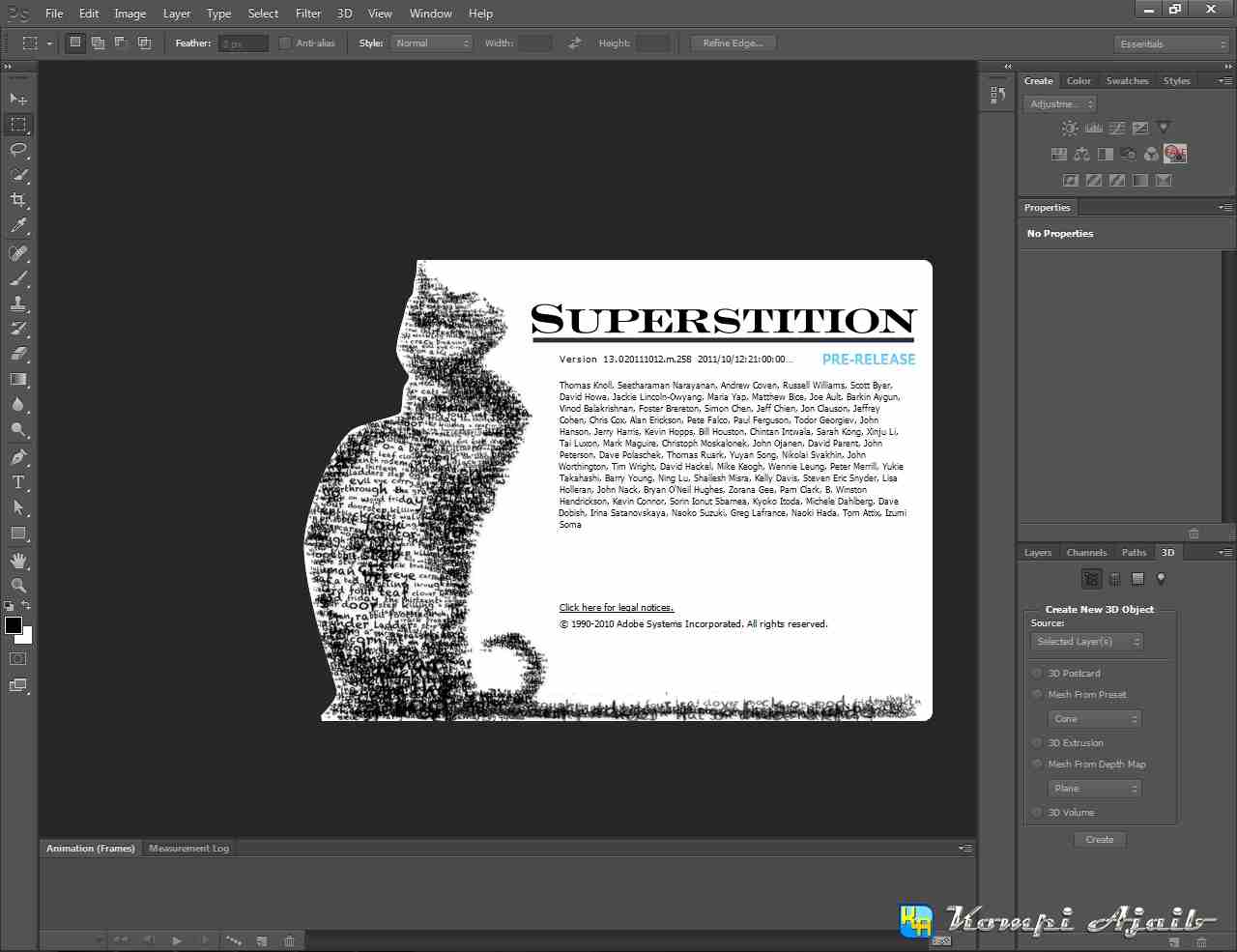Open the Create panel flyout menu
Image resolution: width=1237 pixels, height=952 pixels.
pyautogui.click(x=1224, y=81)
